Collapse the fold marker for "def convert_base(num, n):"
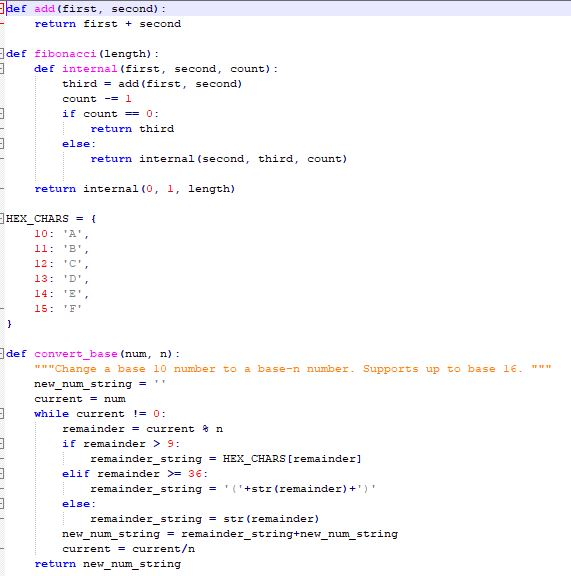Image resolution: width=571 pixels, height=576 pixels. point(1,354)
